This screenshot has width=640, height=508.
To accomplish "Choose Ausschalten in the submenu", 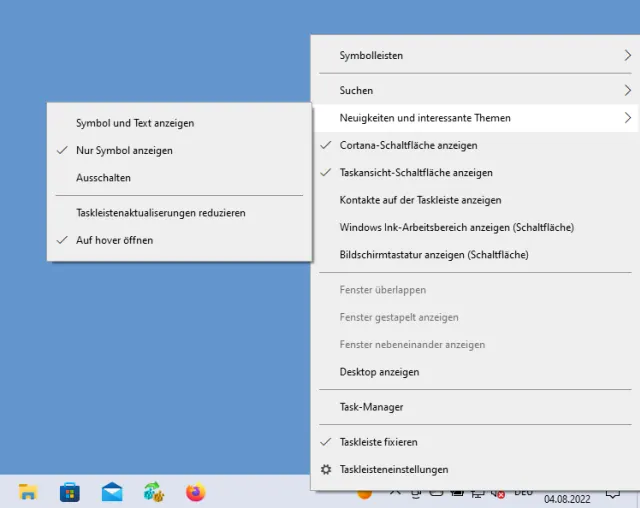I will [103, 177].
